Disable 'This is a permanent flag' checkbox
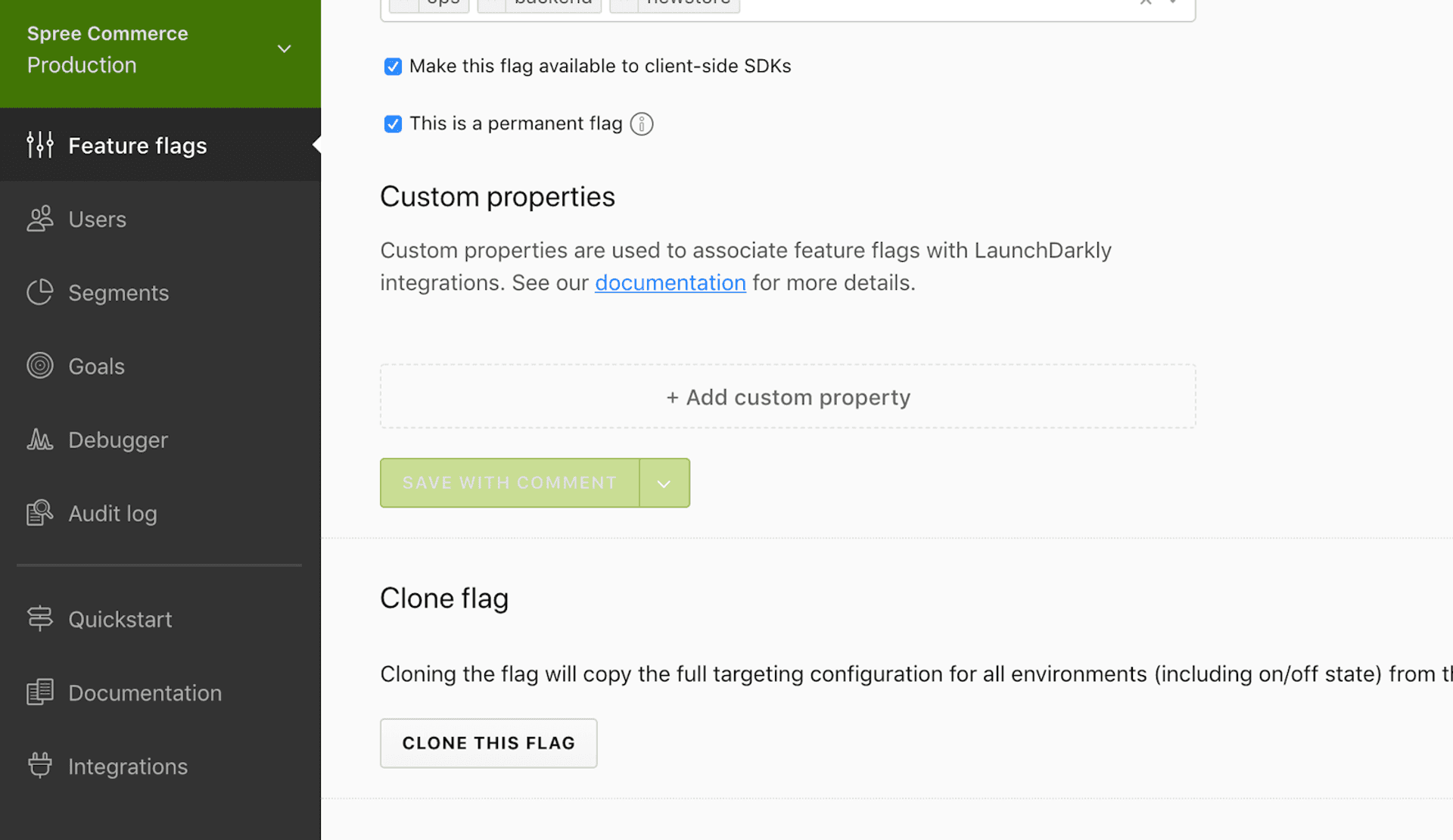 [x=393, y=124]
